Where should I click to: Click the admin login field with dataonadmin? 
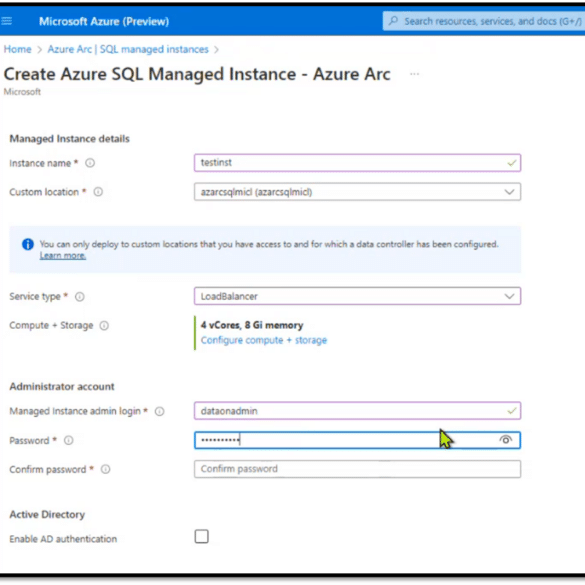coord(357,411)
